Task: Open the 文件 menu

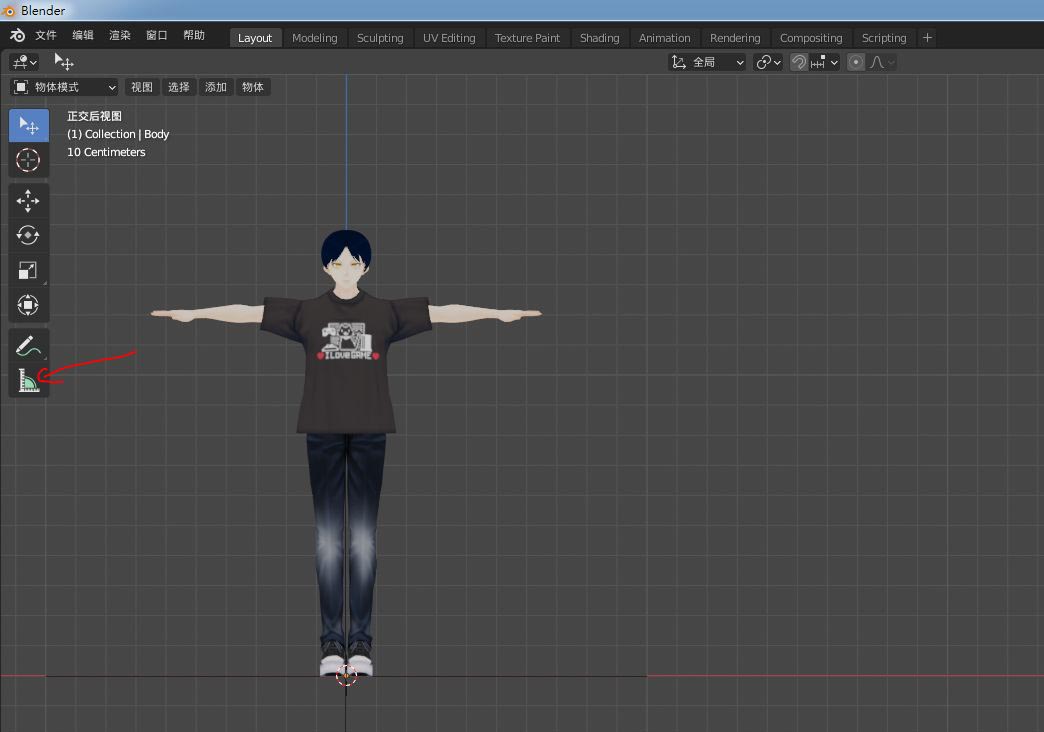Action: point(46,35)
